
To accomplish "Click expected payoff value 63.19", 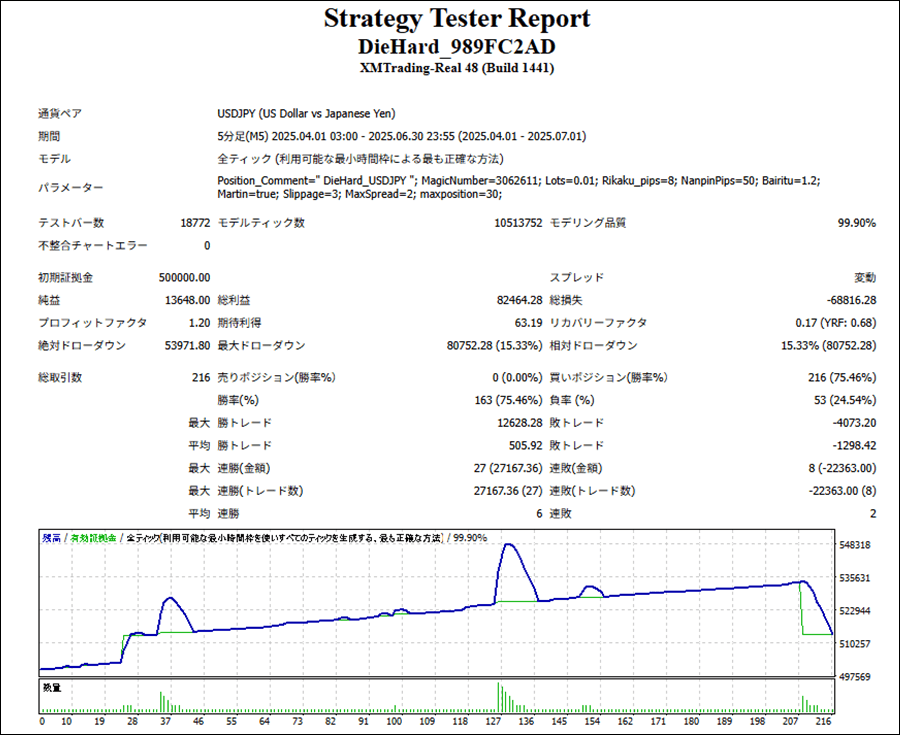I will (x=528, y=323).
